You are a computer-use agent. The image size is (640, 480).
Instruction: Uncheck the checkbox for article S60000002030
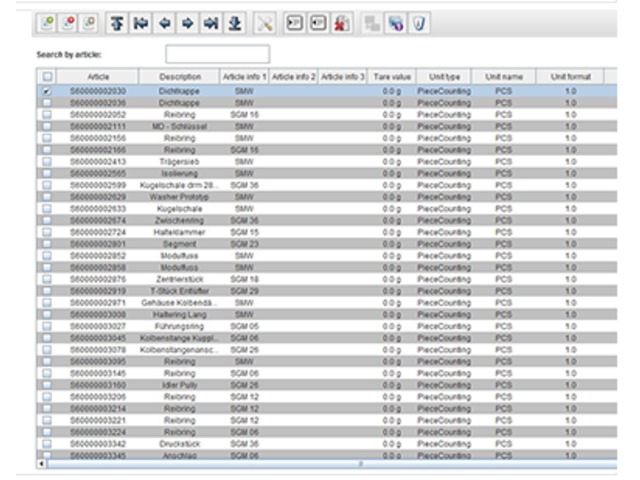(x=47, y=91)
